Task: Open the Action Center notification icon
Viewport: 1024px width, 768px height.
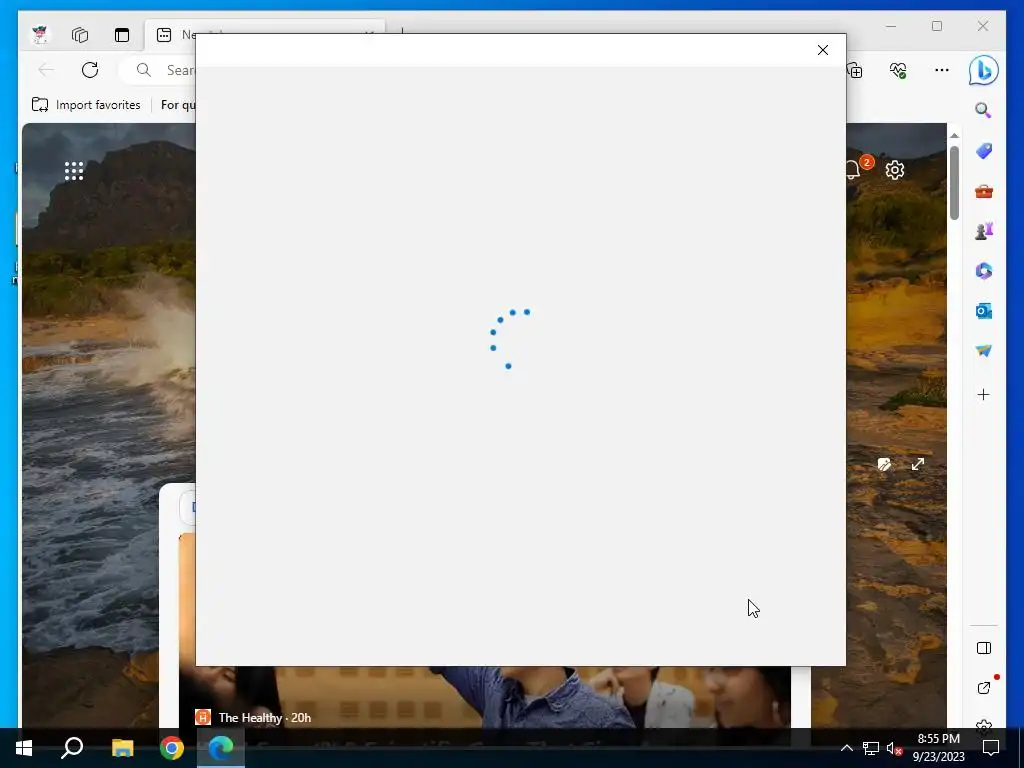Action: coord(991,748)
